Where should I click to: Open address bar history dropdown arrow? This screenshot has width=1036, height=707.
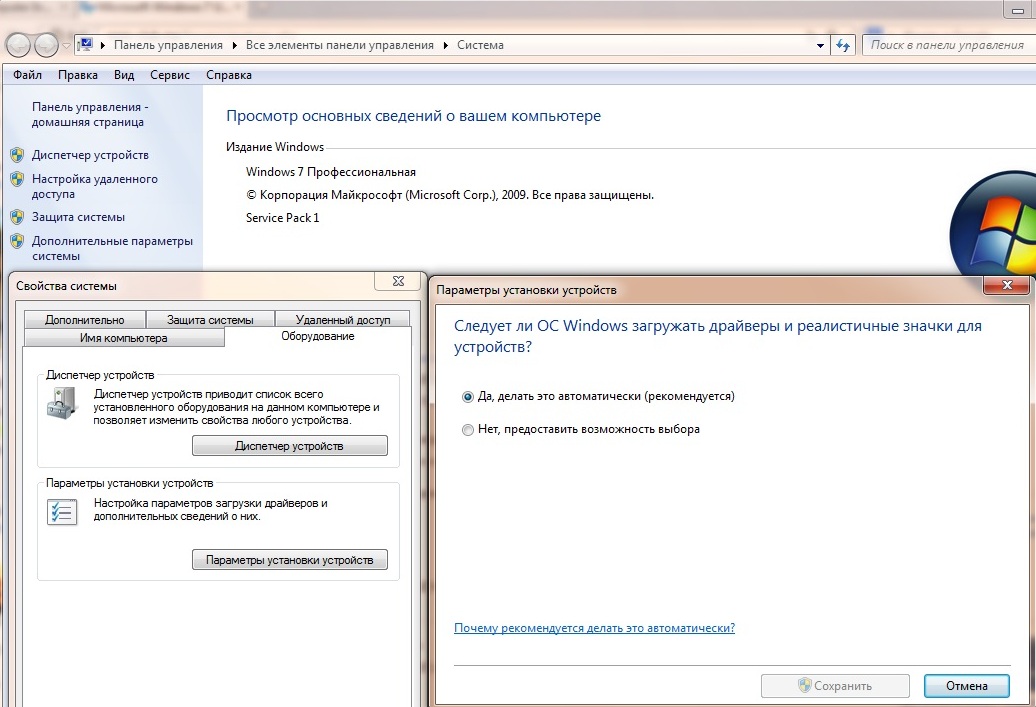820,45
